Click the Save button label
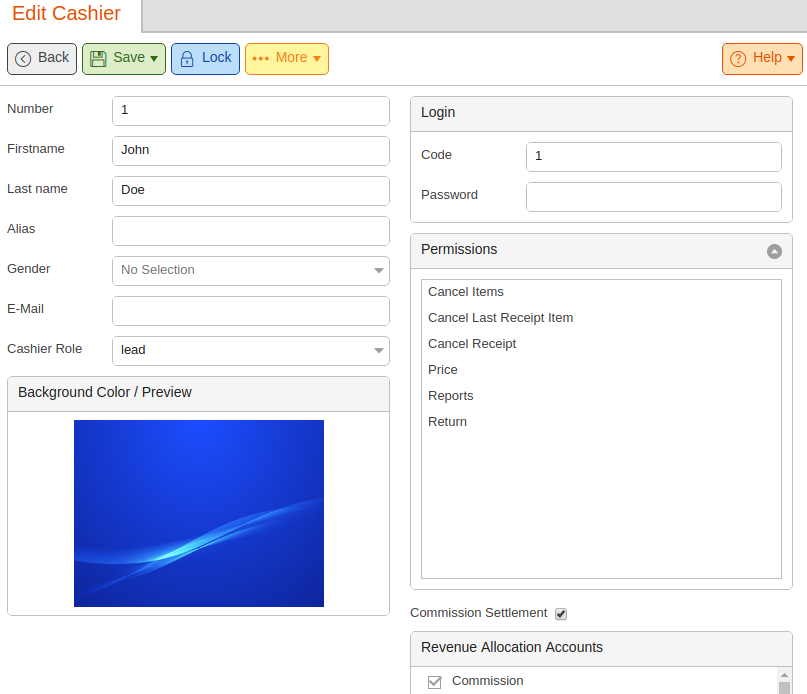 coord(129,57)
